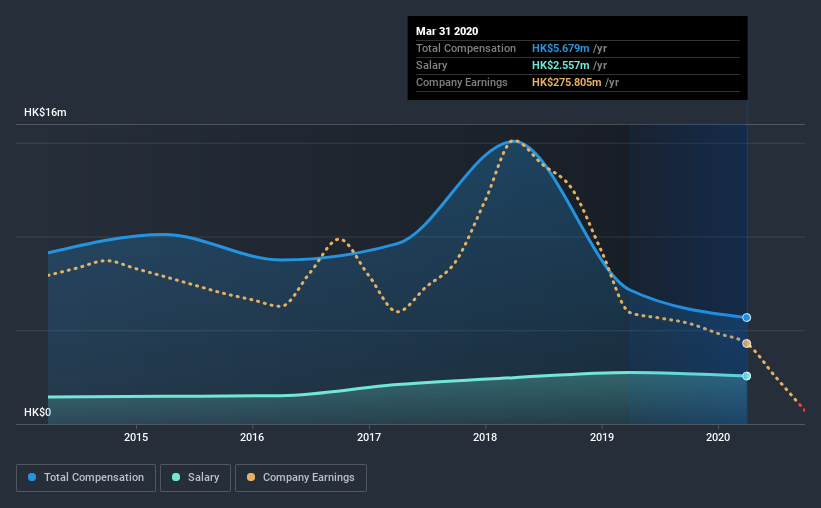Click the HK$5.679m total compensation value
Screen dimensions: 821x508
pyautogui.click(x=560, y=48)
